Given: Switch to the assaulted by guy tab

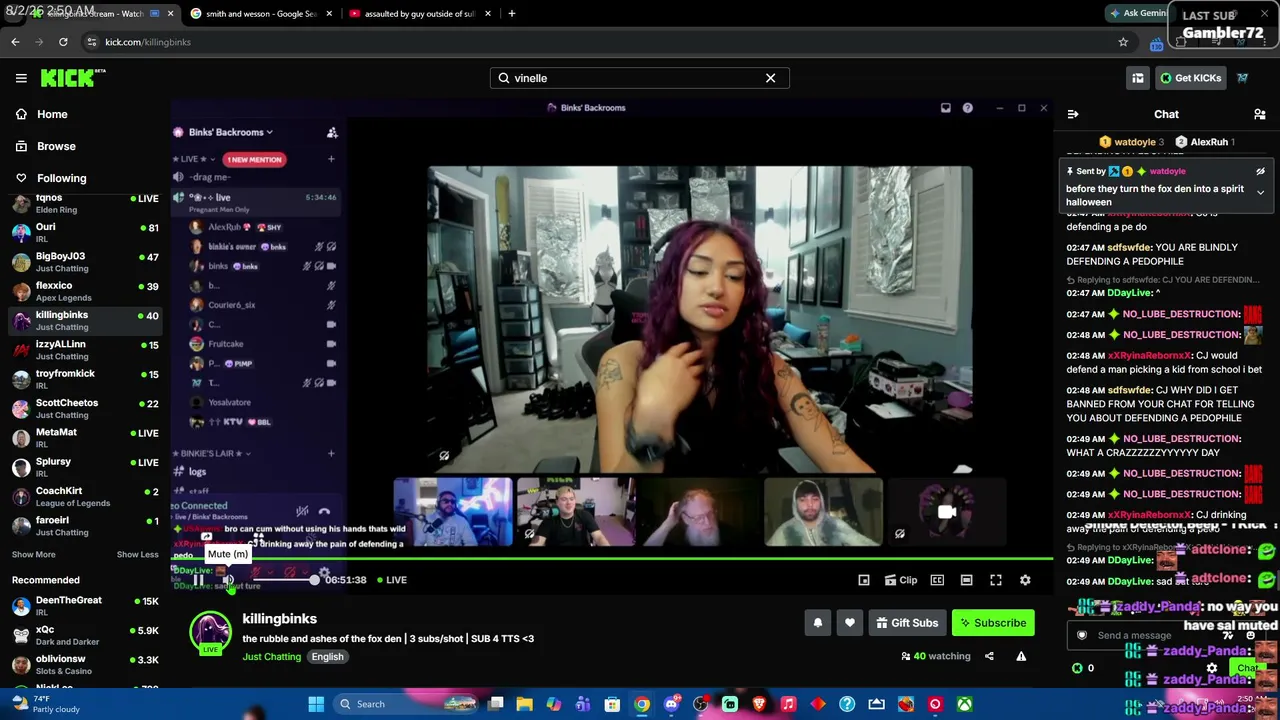Looking at the screenshot, I should 419,14.
